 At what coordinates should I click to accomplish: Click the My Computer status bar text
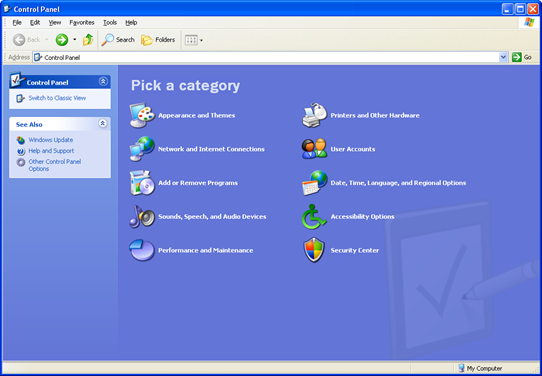pos(484,368)
